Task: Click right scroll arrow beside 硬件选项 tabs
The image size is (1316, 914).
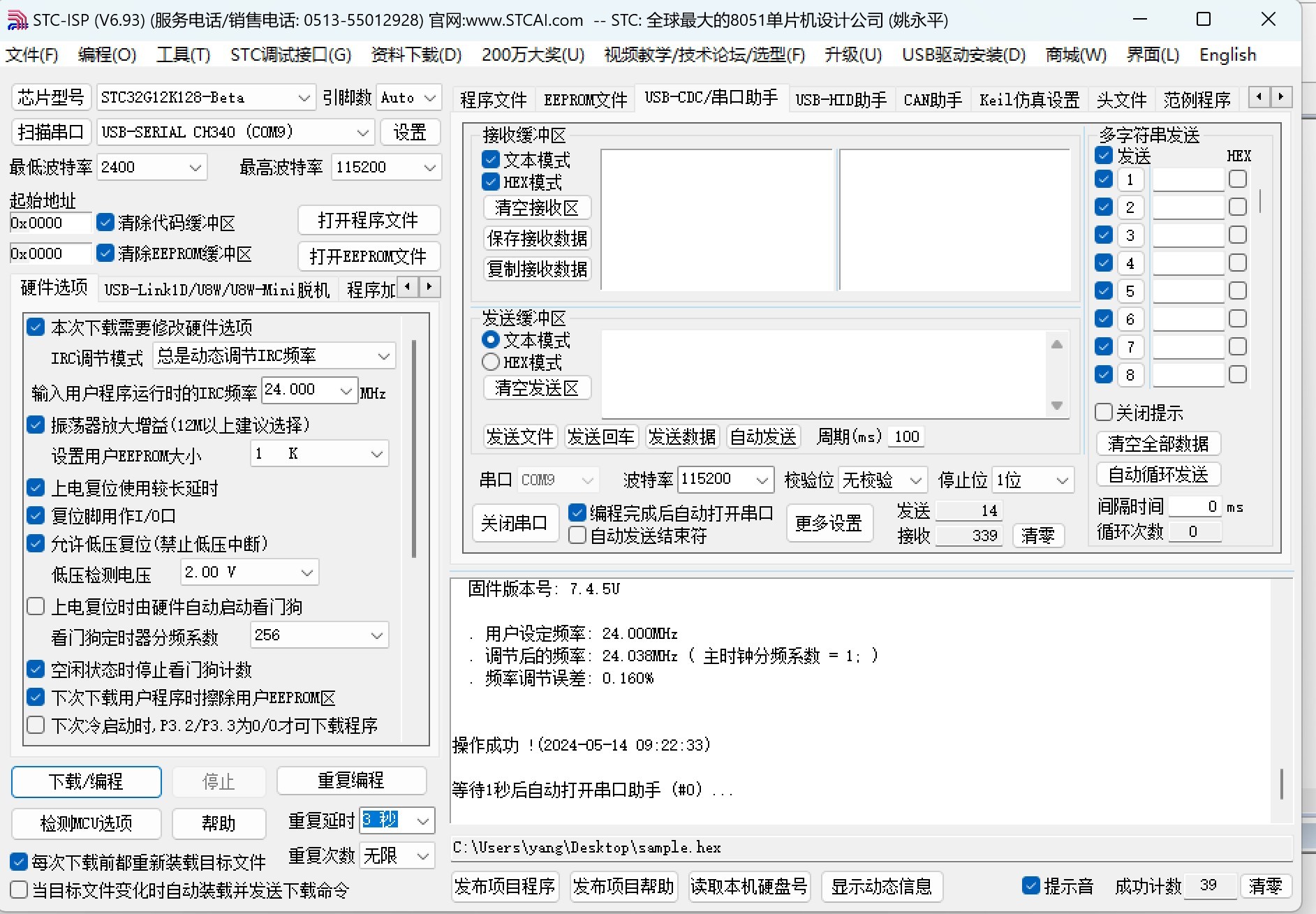Action: coord(429,287)
